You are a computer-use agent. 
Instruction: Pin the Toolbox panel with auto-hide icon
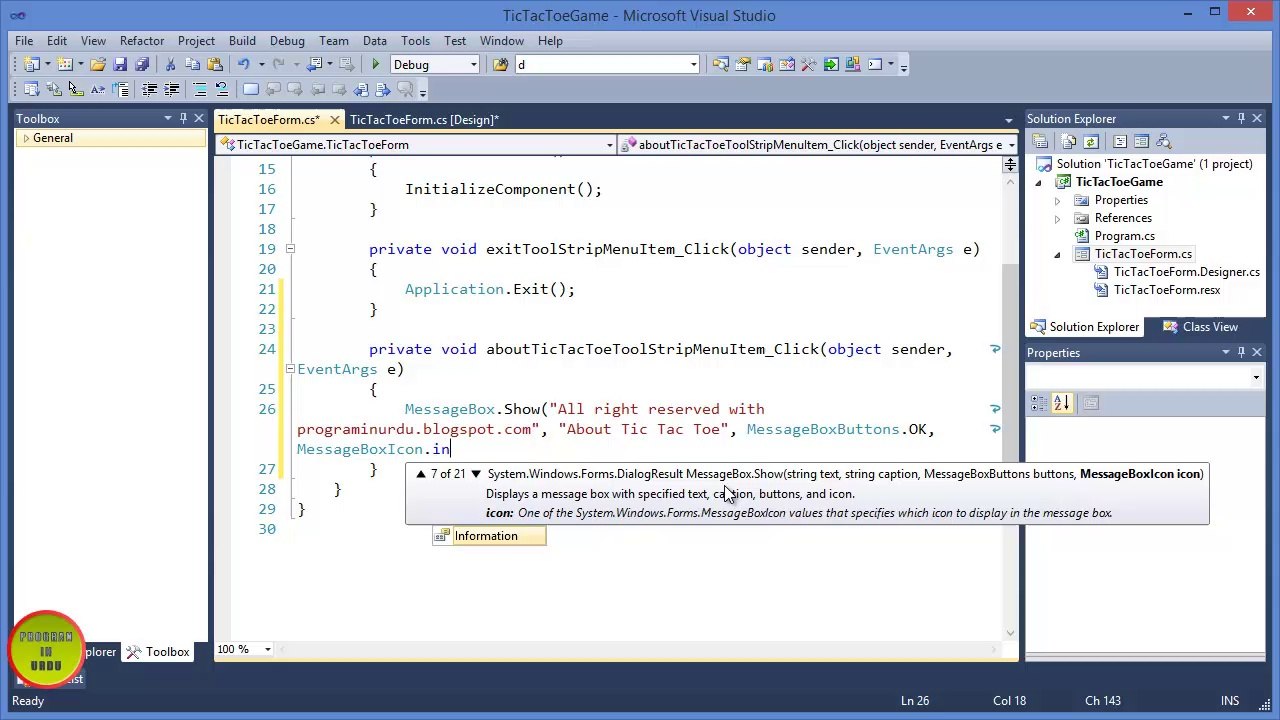tap(183, 119)
